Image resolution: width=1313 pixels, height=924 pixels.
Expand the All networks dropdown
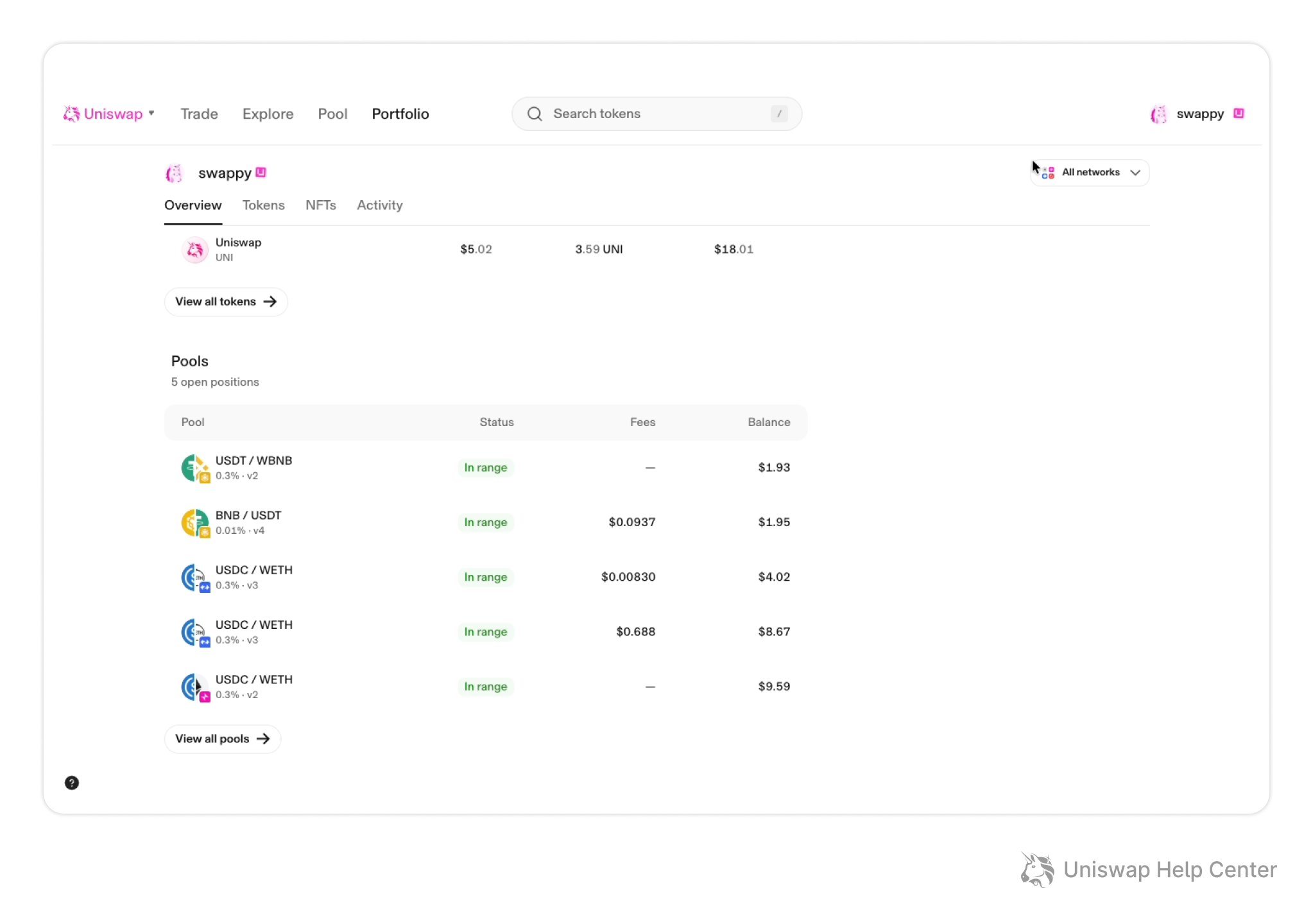tap(1090, 173)
